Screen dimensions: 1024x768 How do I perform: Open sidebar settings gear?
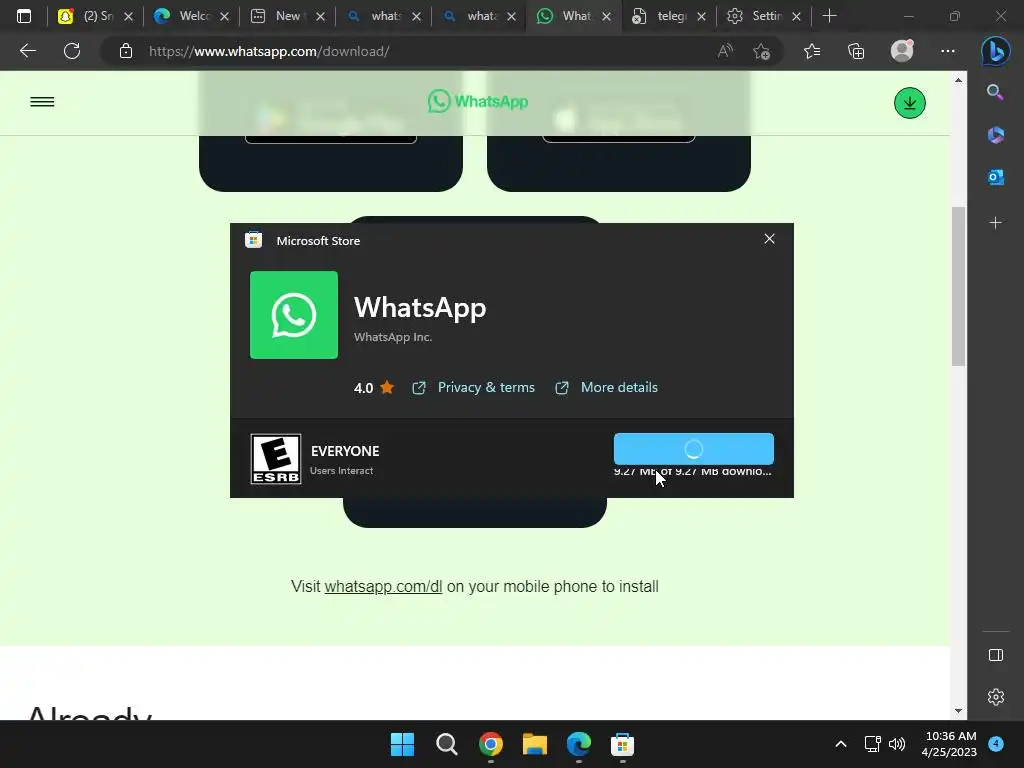coord(995,697)
